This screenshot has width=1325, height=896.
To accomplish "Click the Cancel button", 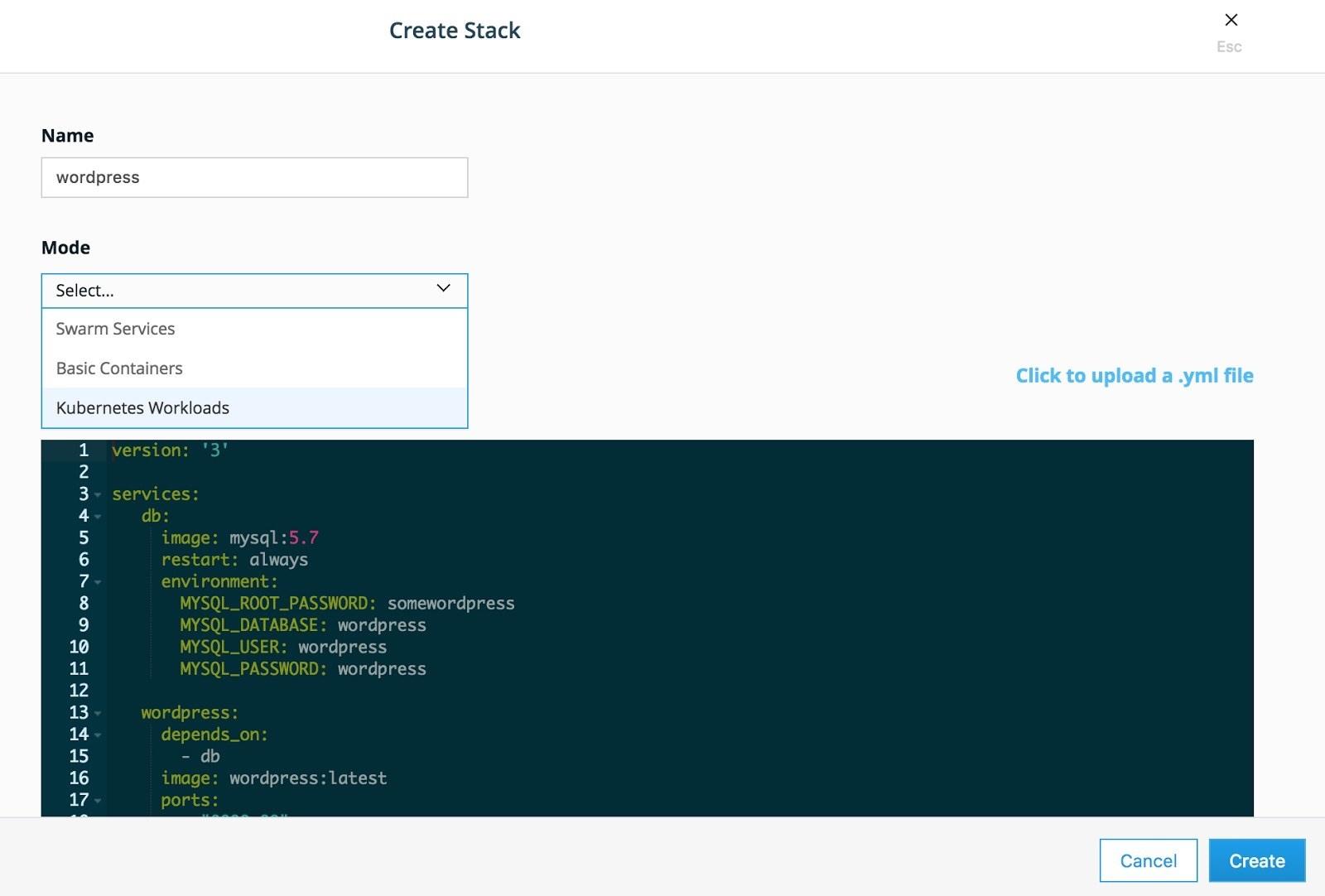I will (x=1148, y=860).
